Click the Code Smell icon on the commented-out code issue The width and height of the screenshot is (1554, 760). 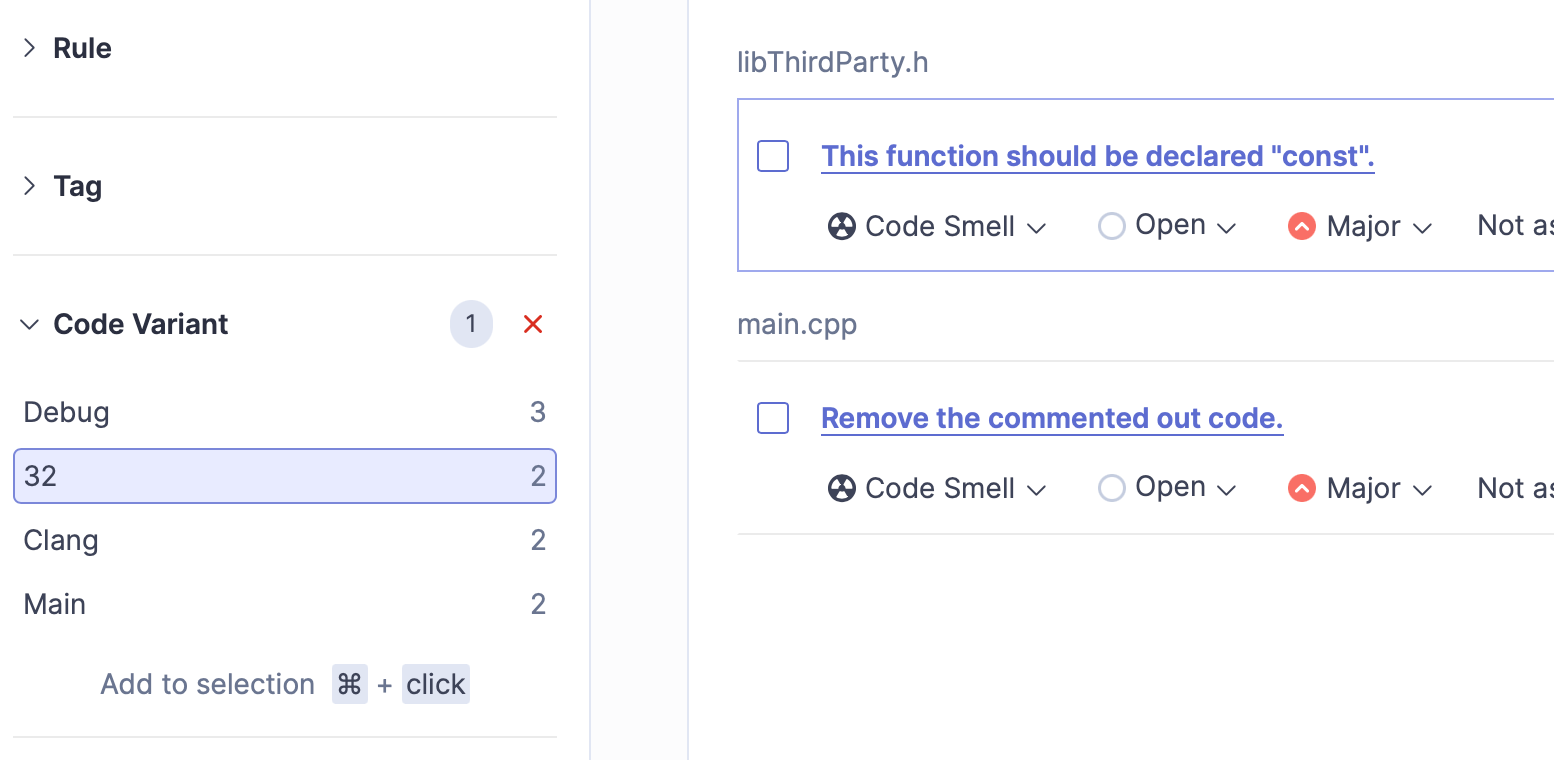coord(841,488)
